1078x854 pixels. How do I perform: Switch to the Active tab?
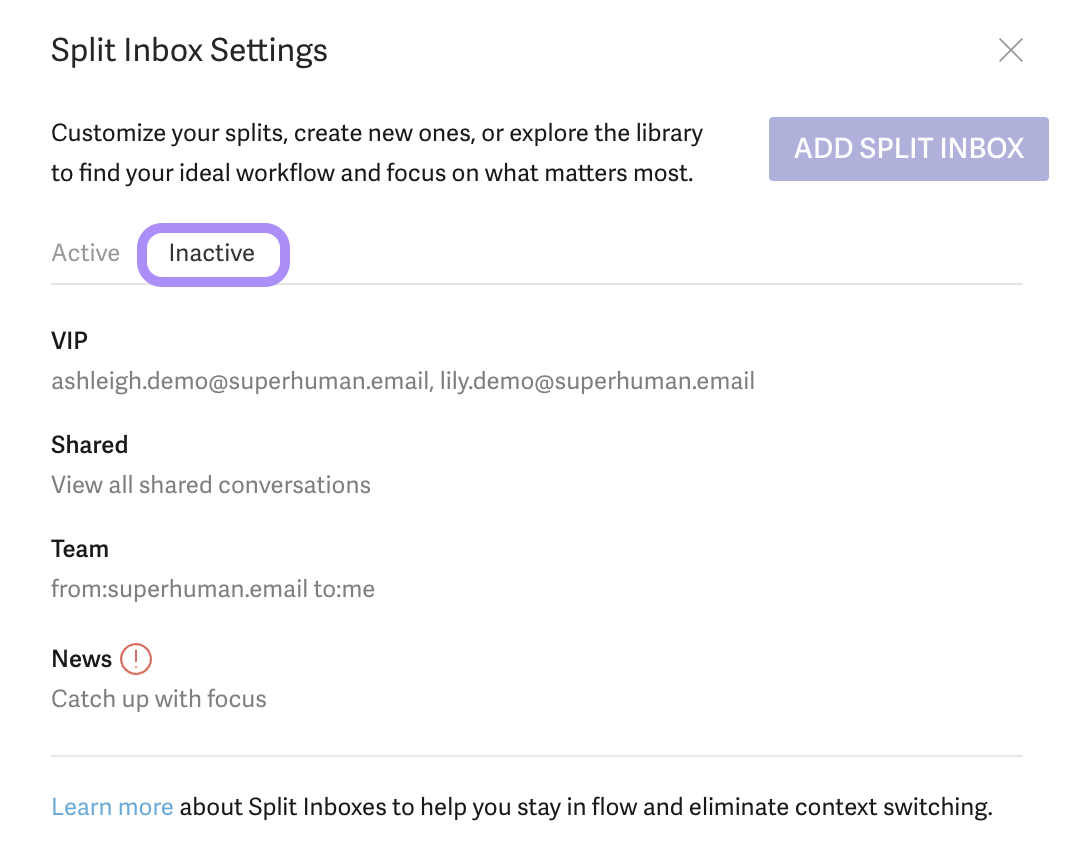85,253
